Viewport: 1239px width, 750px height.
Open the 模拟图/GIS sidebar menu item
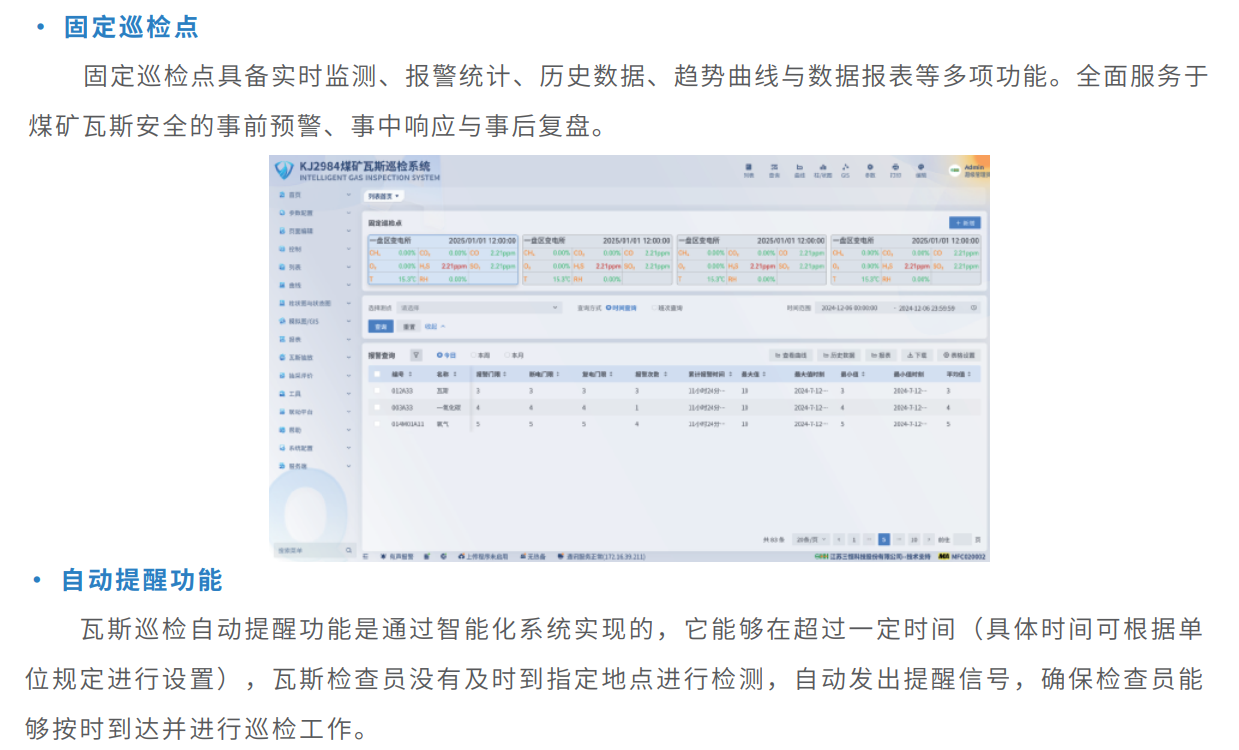314,321
